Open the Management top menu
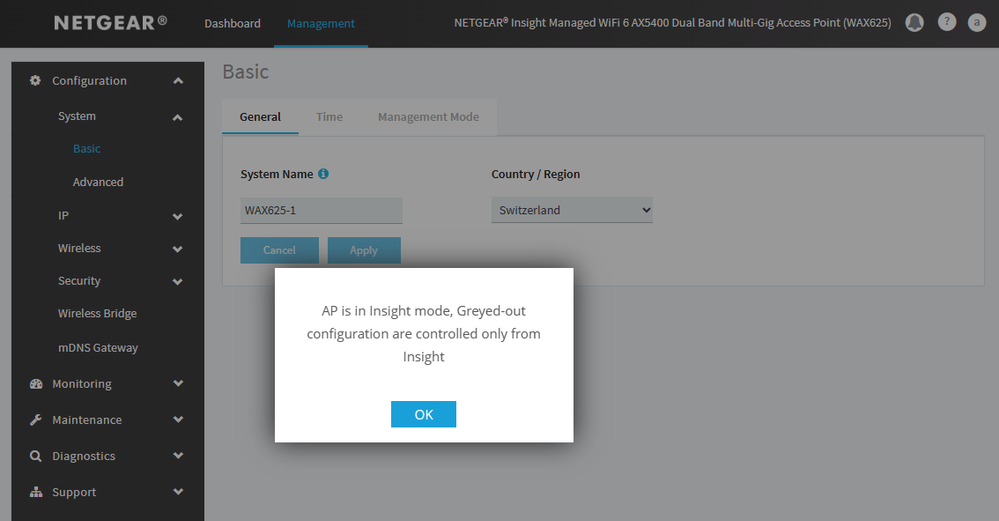The height and width of the screenshot is (521, 999). (x=321, y=24)
